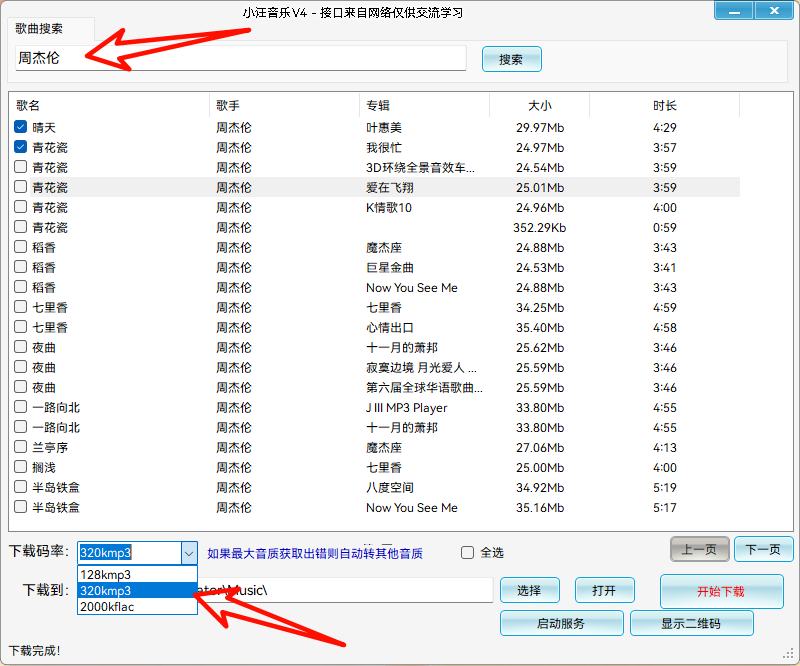Uncheck the checked 青花瓷 song checkbox
The height and width of the screenshot is (666, 800).
[21, 148]
